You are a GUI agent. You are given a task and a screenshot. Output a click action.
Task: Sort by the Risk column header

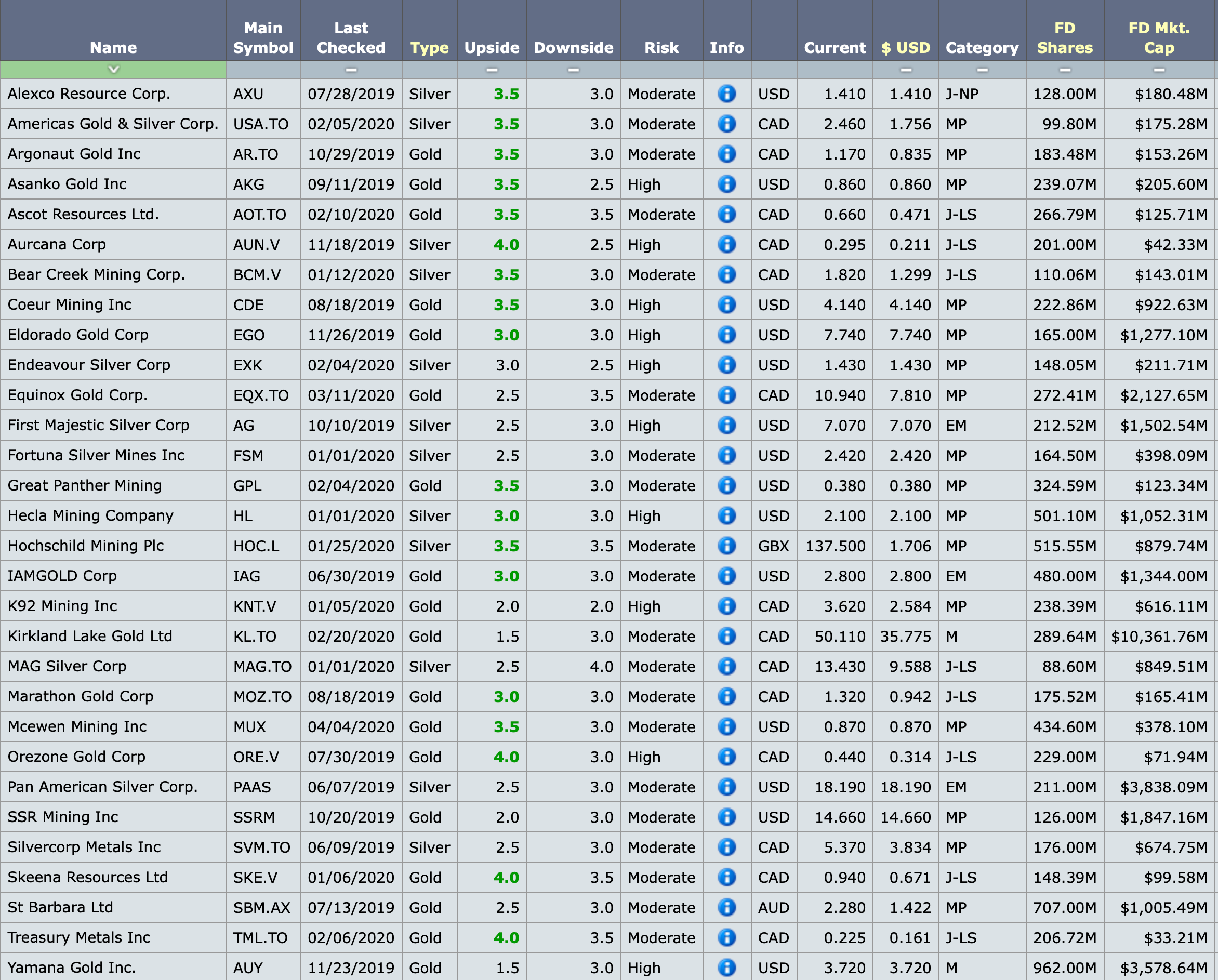pos(661,47)
